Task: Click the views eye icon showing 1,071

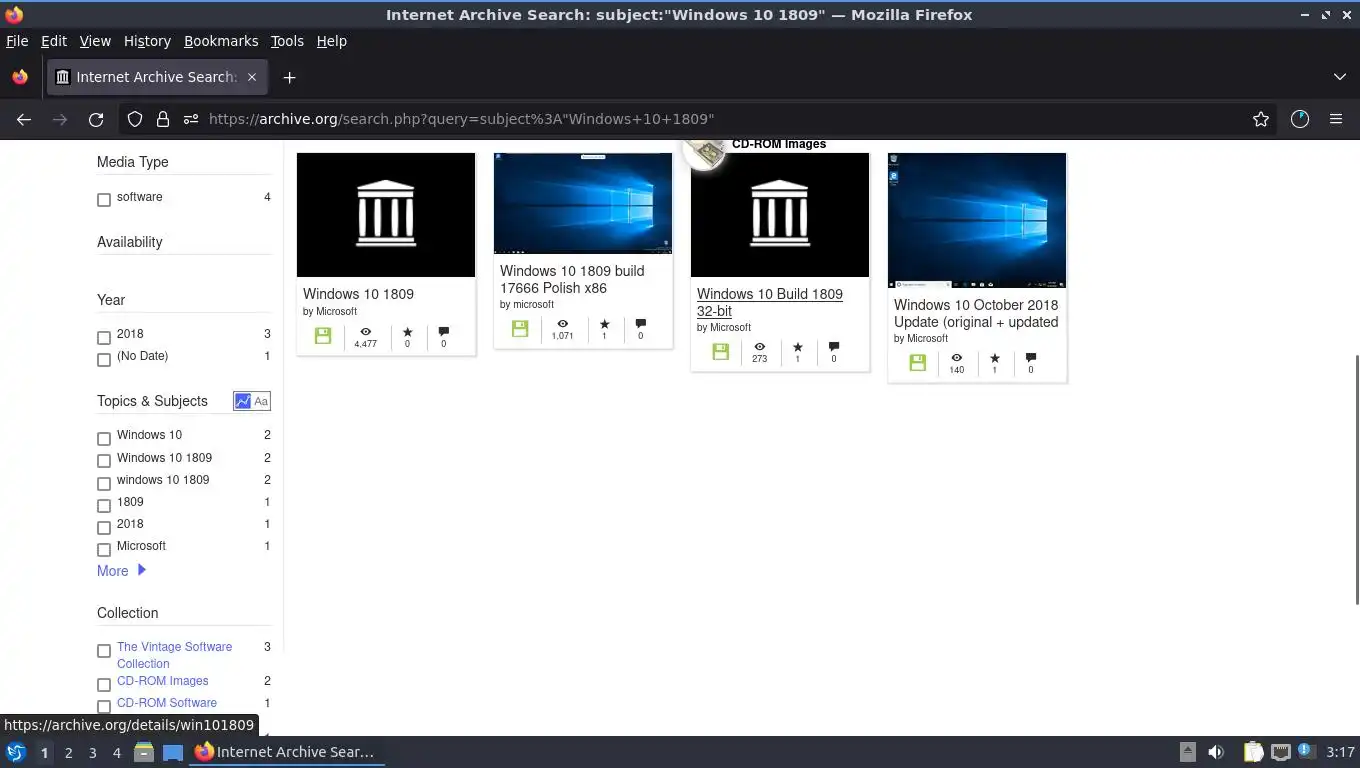Action: 563,323
